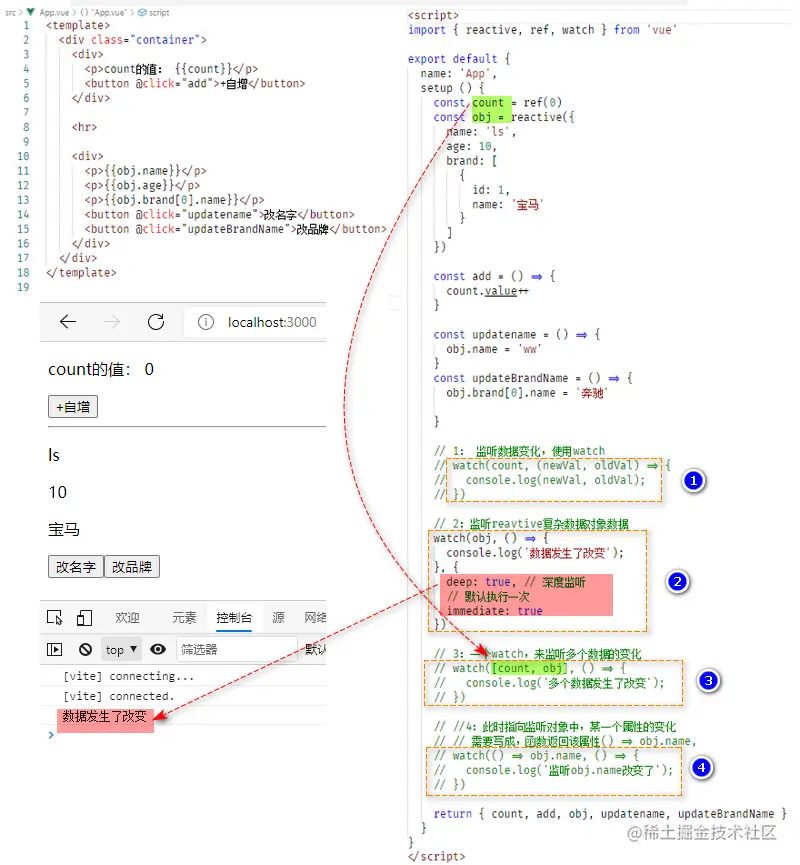Open the 网络 devtools tab
800x865 pixels.
(314, 618)
